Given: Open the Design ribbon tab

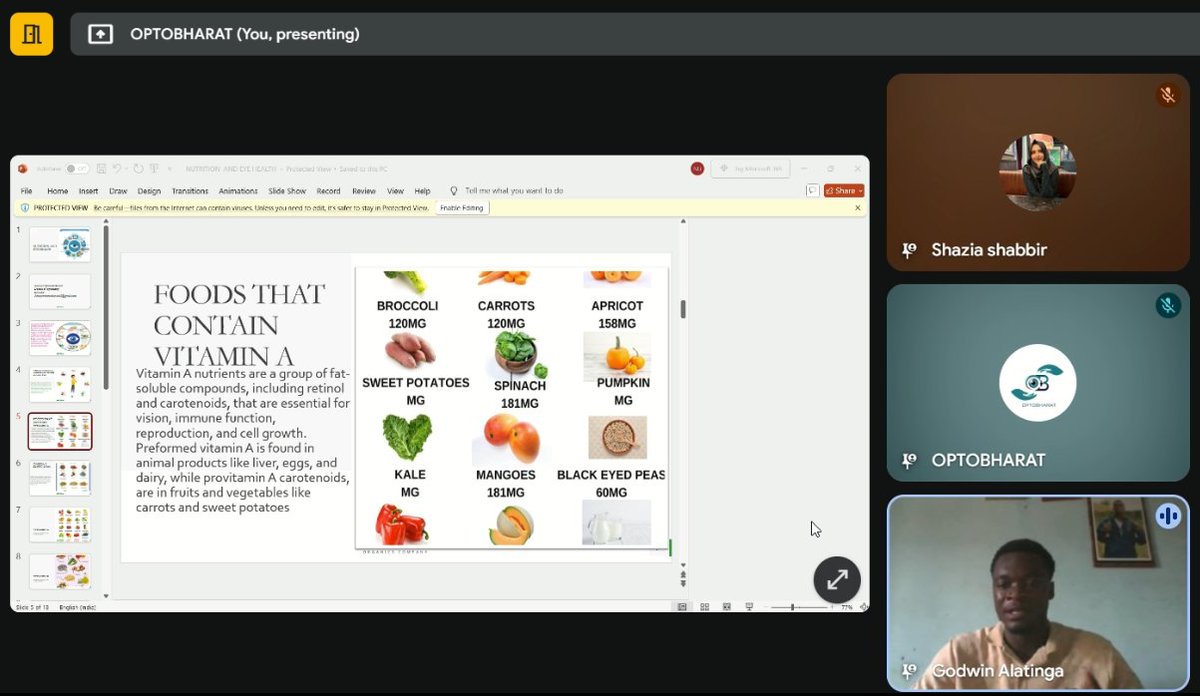Looking at the screenshot, I should (149, 191).
